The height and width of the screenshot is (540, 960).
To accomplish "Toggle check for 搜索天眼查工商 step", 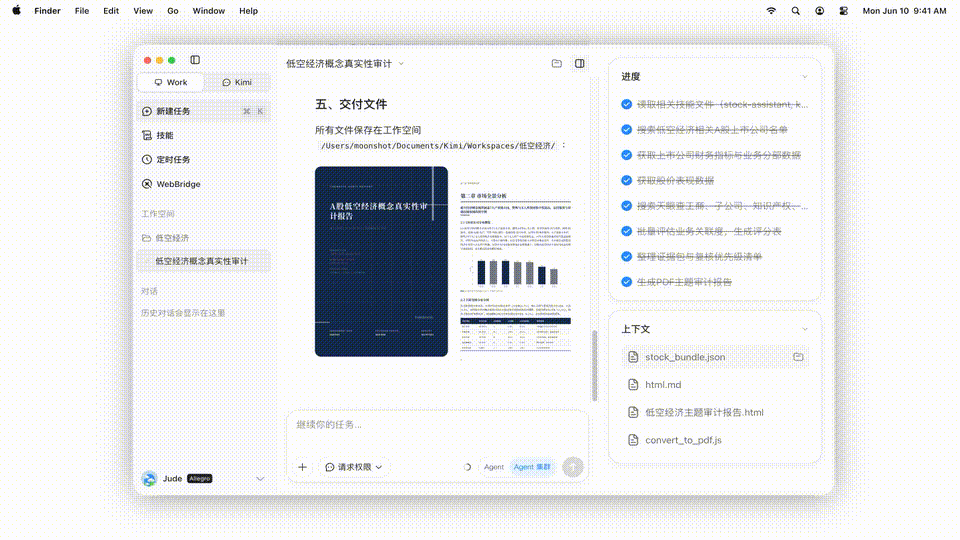I will (626, 206).
